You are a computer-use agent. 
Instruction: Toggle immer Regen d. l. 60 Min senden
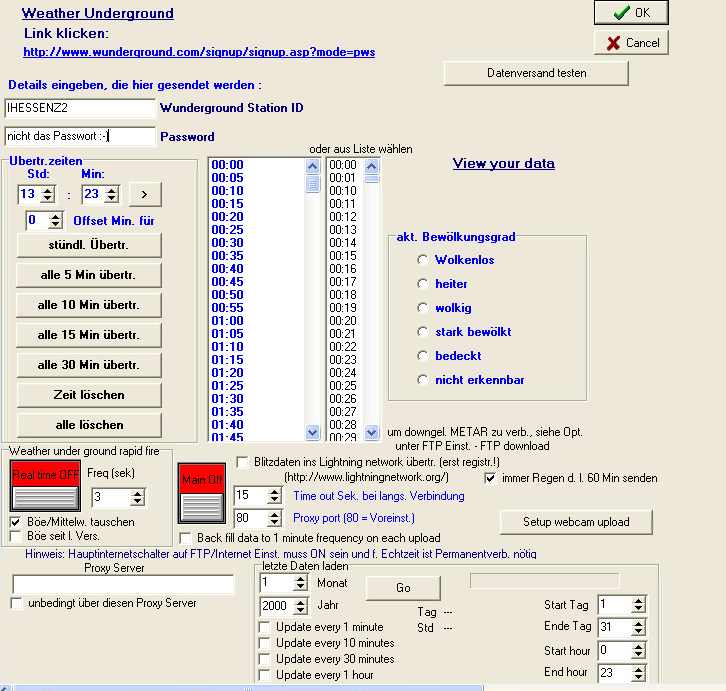coord(490,478)
